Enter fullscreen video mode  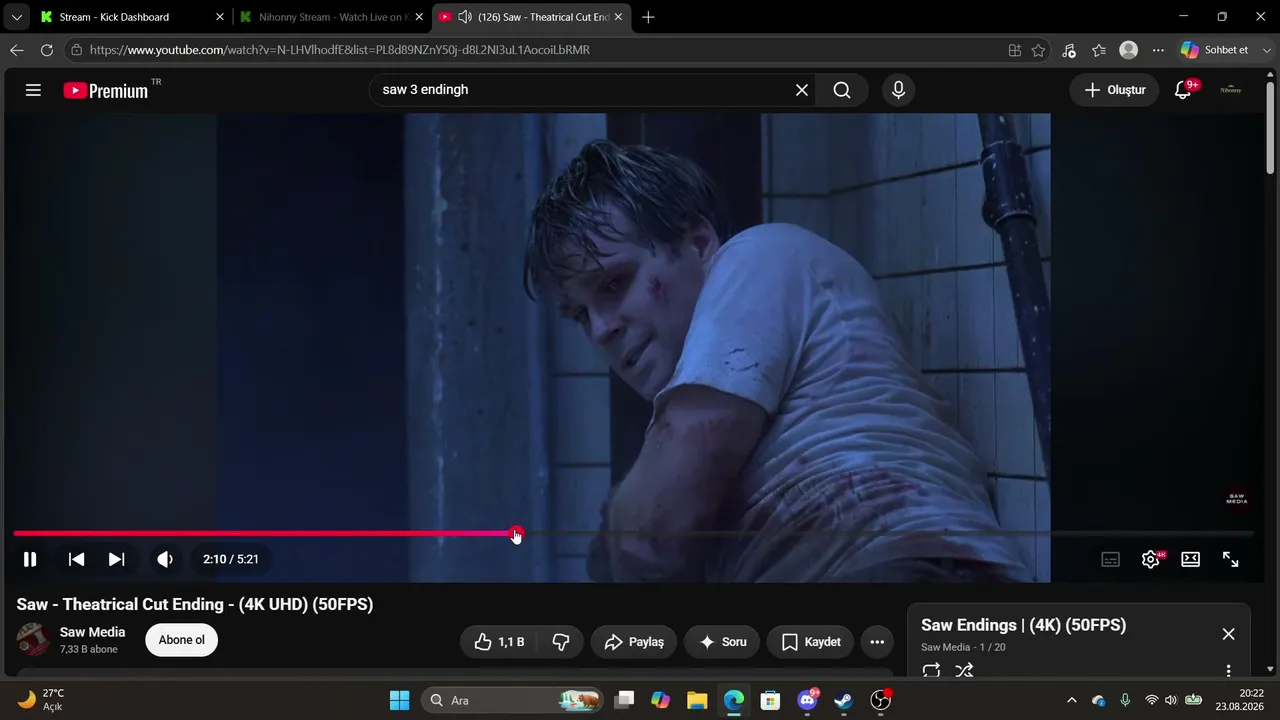tap(1231, 559)
